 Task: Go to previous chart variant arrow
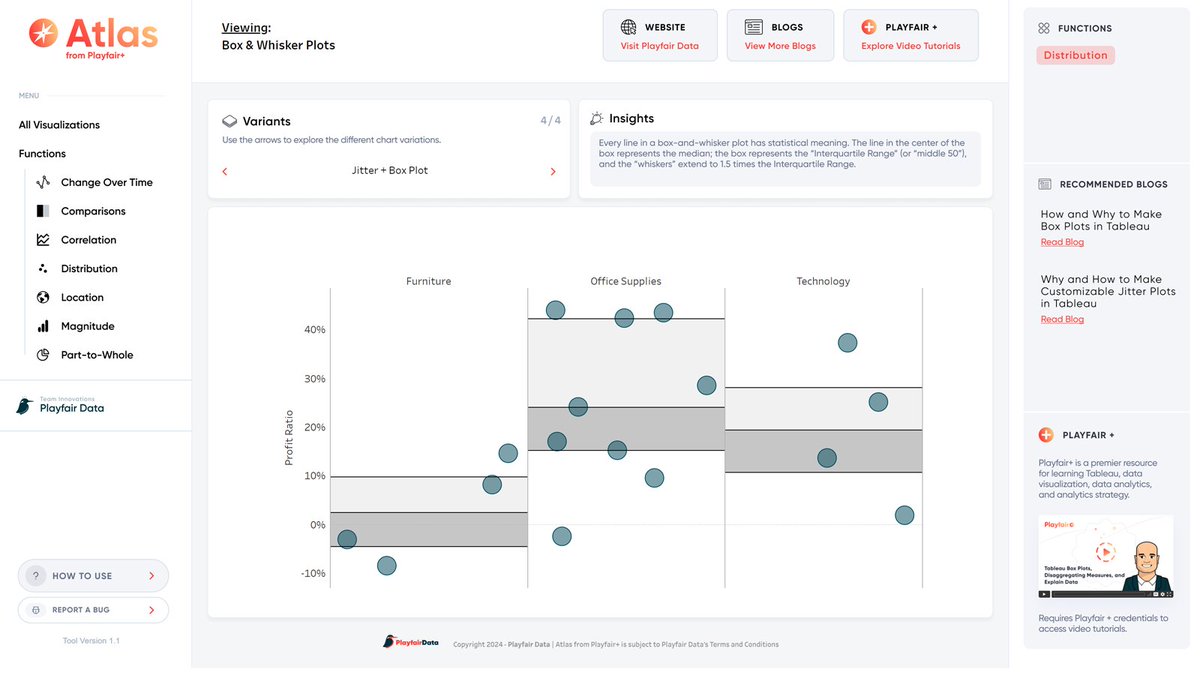point(225,172)
